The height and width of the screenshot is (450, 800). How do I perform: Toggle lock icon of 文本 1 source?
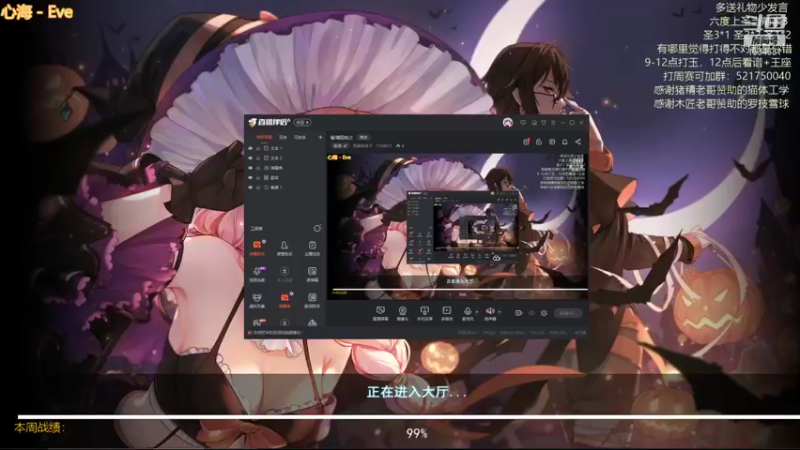[x=258, y=148]
